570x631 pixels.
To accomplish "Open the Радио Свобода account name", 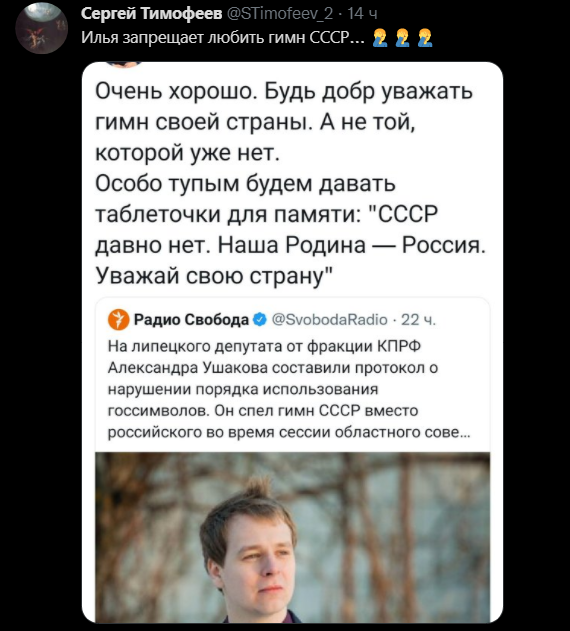I will [x=191, y=320].
